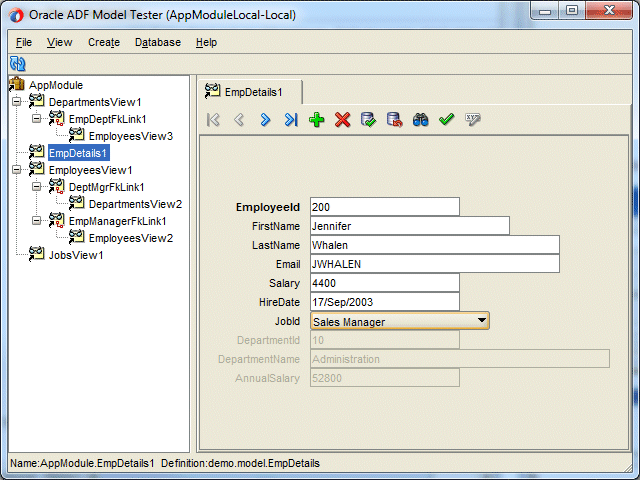Select the EmpDetails1 tab
Image resolution: width=640 pixels, height=480 pixels.
tap(250, 92)
